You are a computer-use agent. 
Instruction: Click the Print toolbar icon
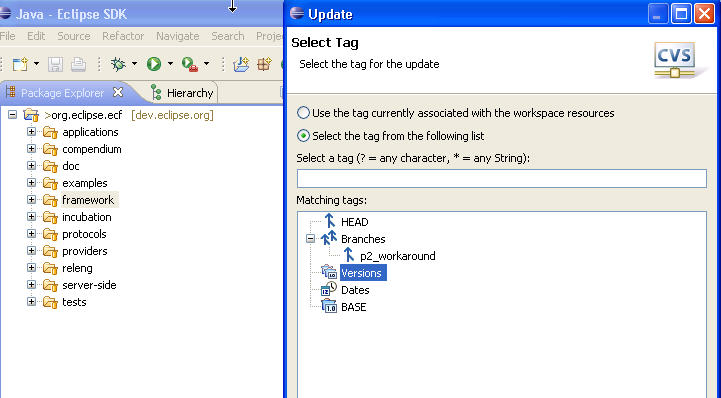coord(78,64)
